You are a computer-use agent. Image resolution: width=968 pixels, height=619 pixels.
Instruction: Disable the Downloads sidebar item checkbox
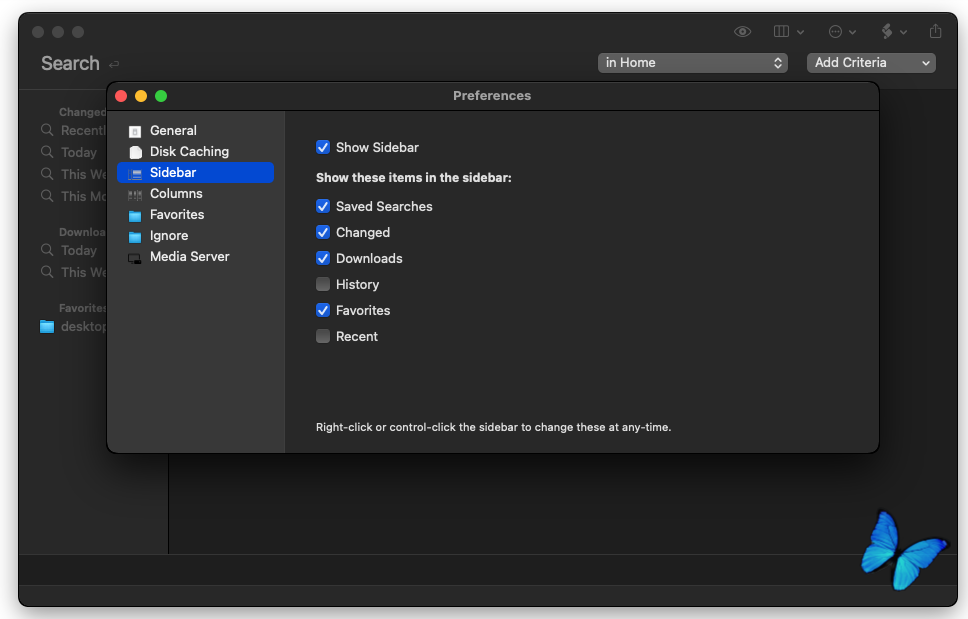(x=323, y=259)
